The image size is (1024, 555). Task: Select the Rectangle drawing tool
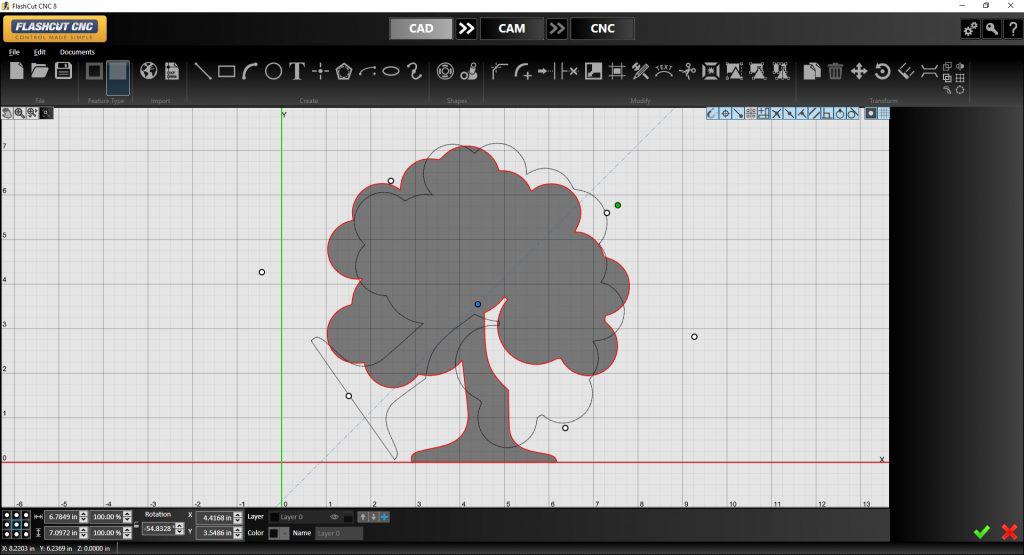click(226, 71)
